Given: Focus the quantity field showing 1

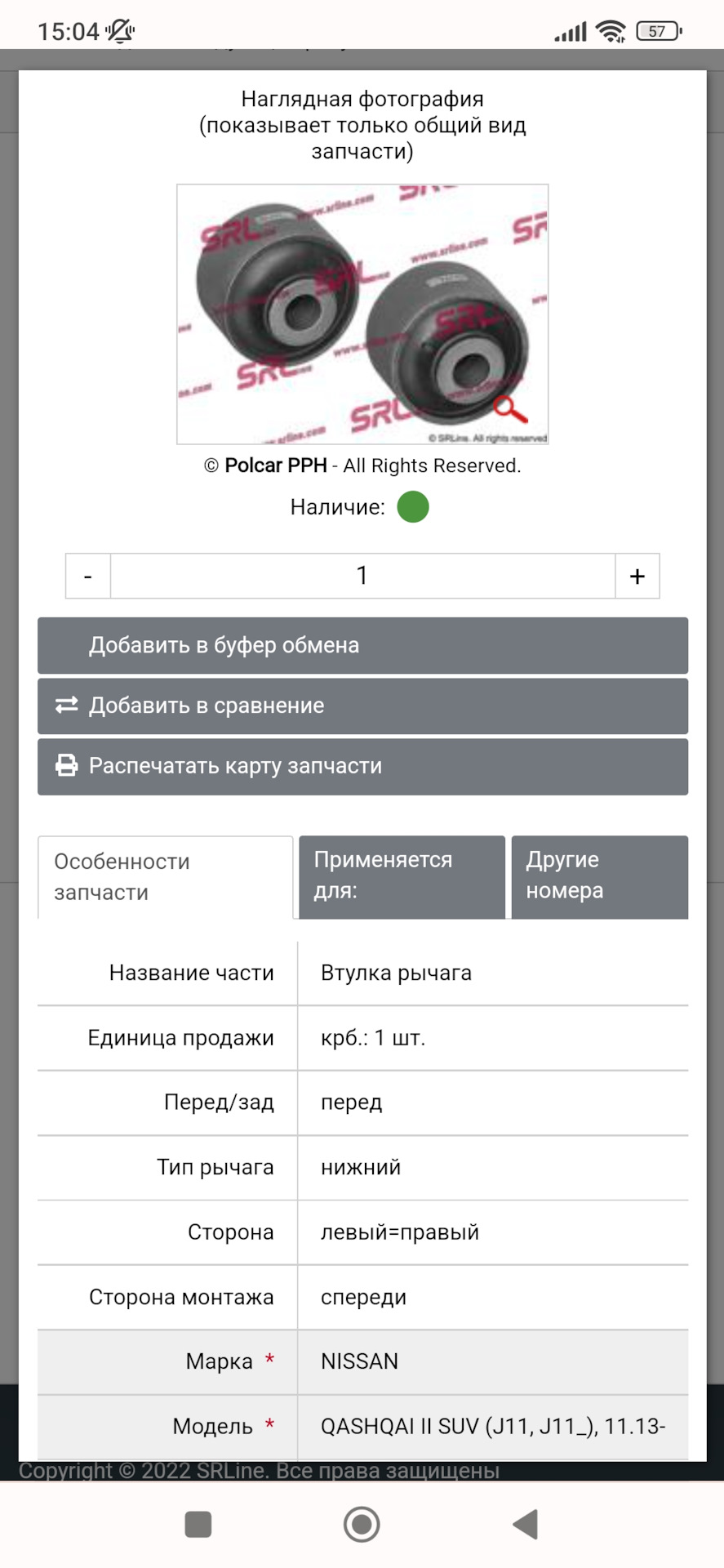Looking at the screenshot, I should [x=362, y=576].
